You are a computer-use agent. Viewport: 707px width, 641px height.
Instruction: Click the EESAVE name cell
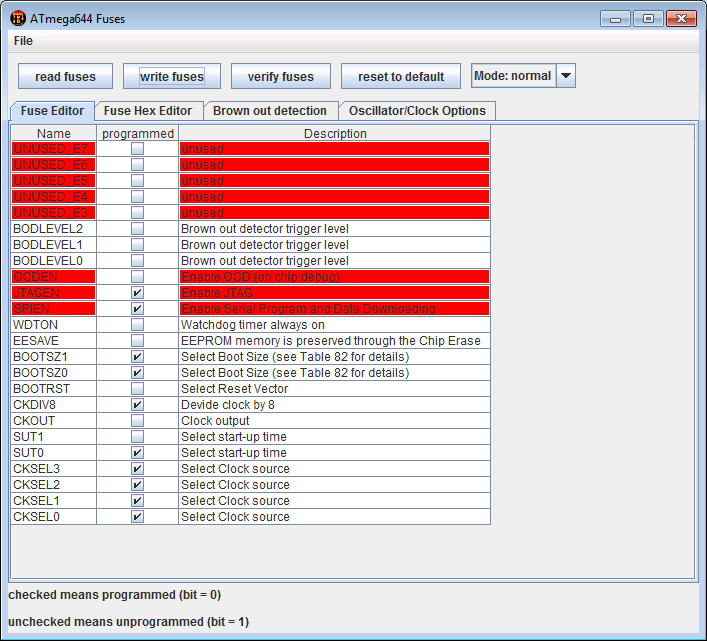tap(54, 341)
